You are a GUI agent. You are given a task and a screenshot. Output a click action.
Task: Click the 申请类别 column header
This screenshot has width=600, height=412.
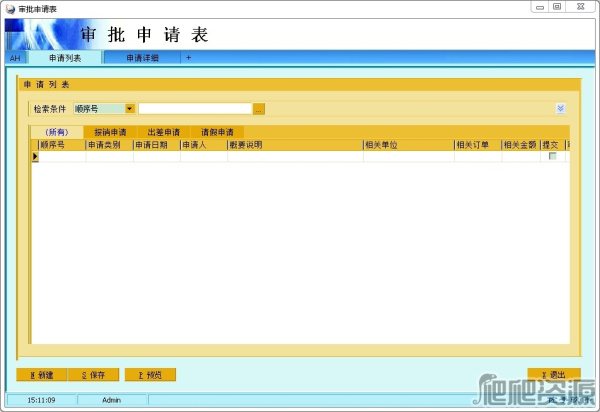[109, 145]
